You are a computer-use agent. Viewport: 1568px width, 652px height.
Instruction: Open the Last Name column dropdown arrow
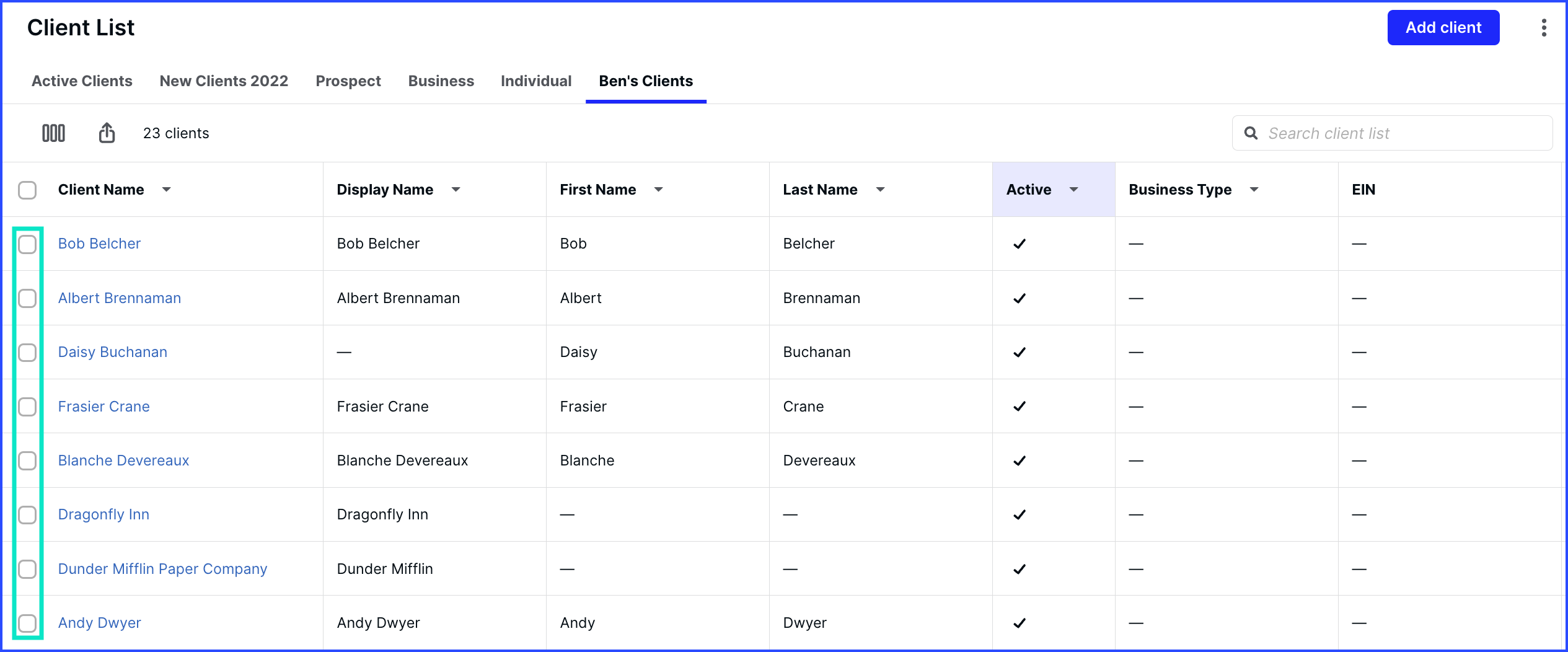880,190
